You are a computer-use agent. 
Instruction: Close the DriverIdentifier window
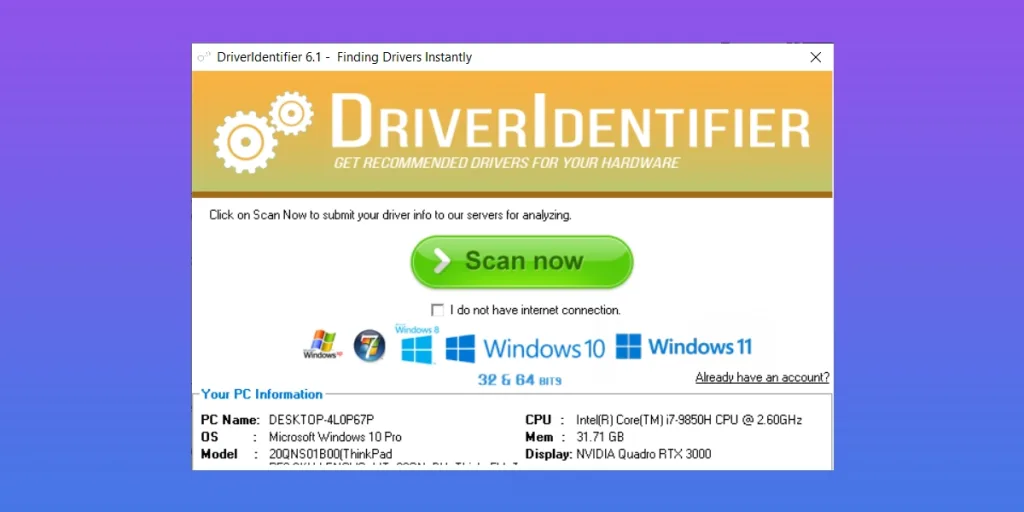pyautogui.click(x=815, y=57)
